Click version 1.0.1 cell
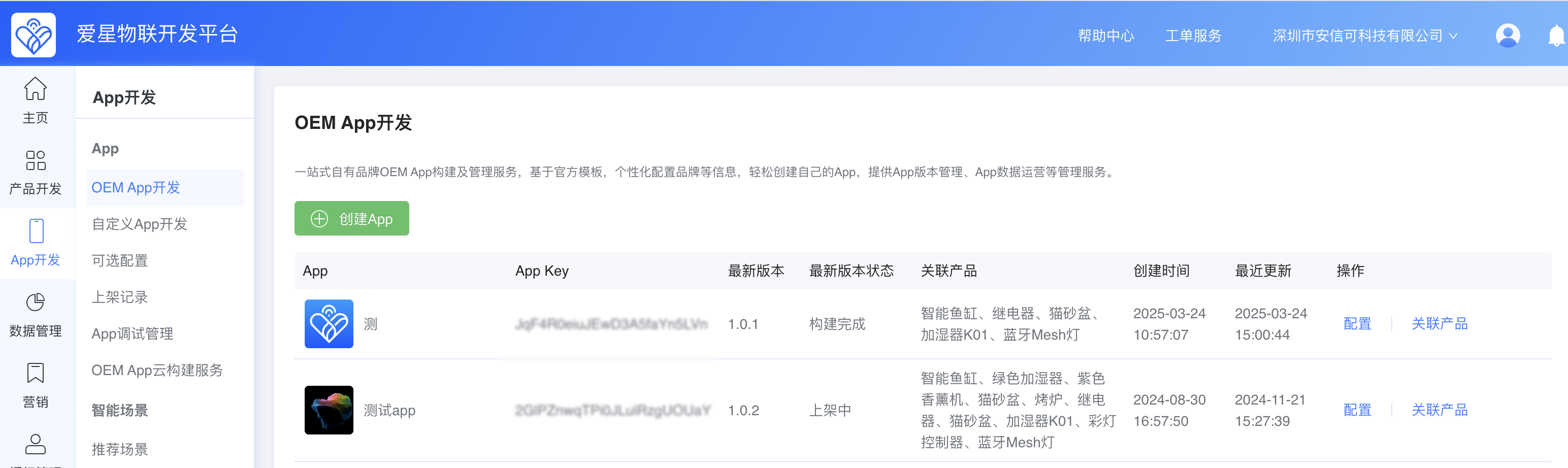 pos(743,324)
